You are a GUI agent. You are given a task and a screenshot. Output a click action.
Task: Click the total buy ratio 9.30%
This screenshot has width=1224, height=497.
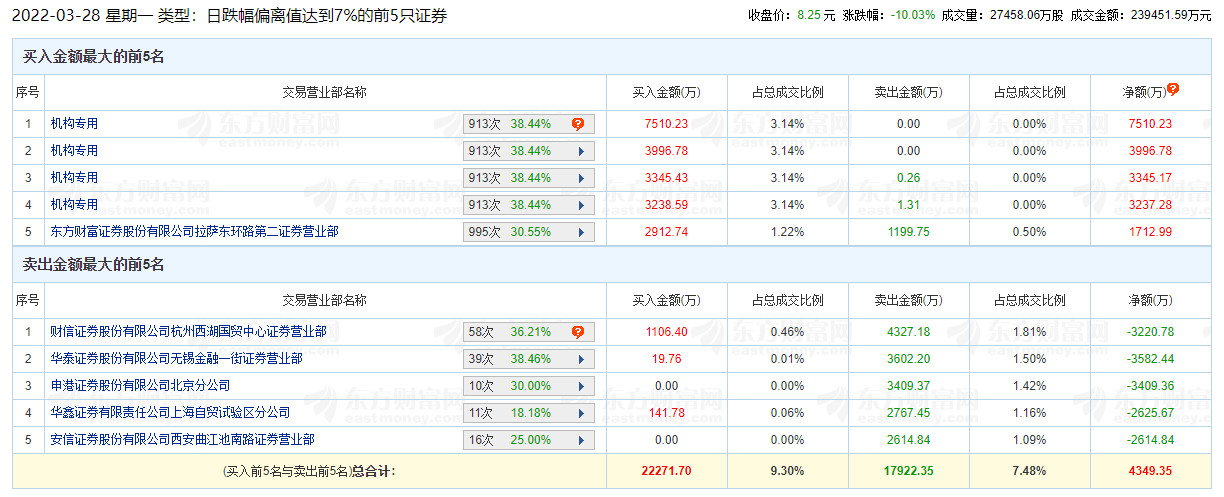pos(788,470)
